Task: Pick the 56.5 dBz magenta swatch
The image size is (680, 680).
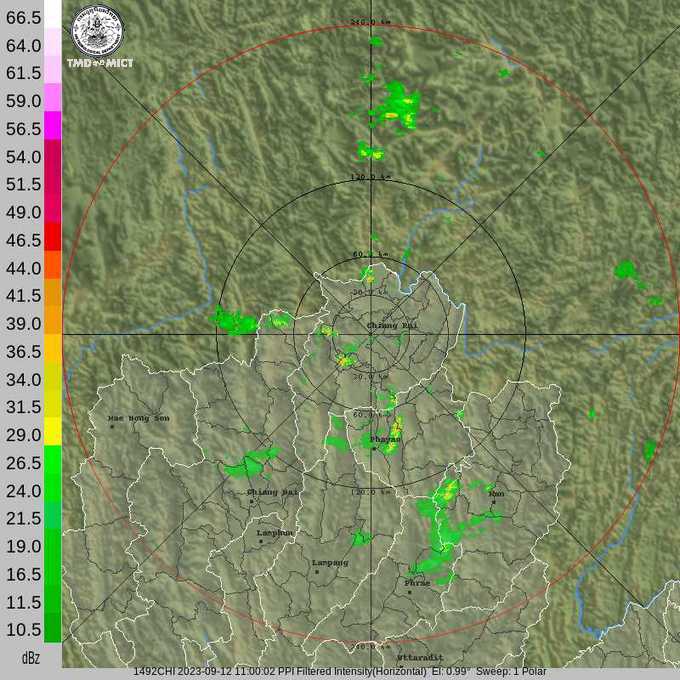Action: (52, 126)
